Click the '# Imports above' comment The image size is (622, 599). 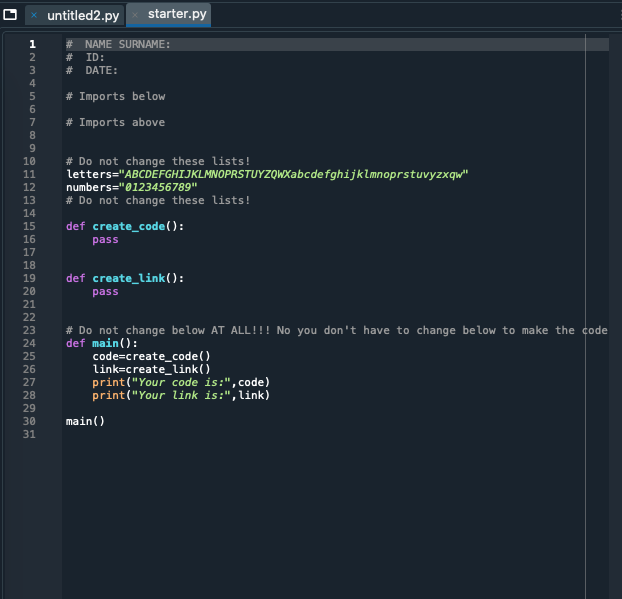(115, 122)
